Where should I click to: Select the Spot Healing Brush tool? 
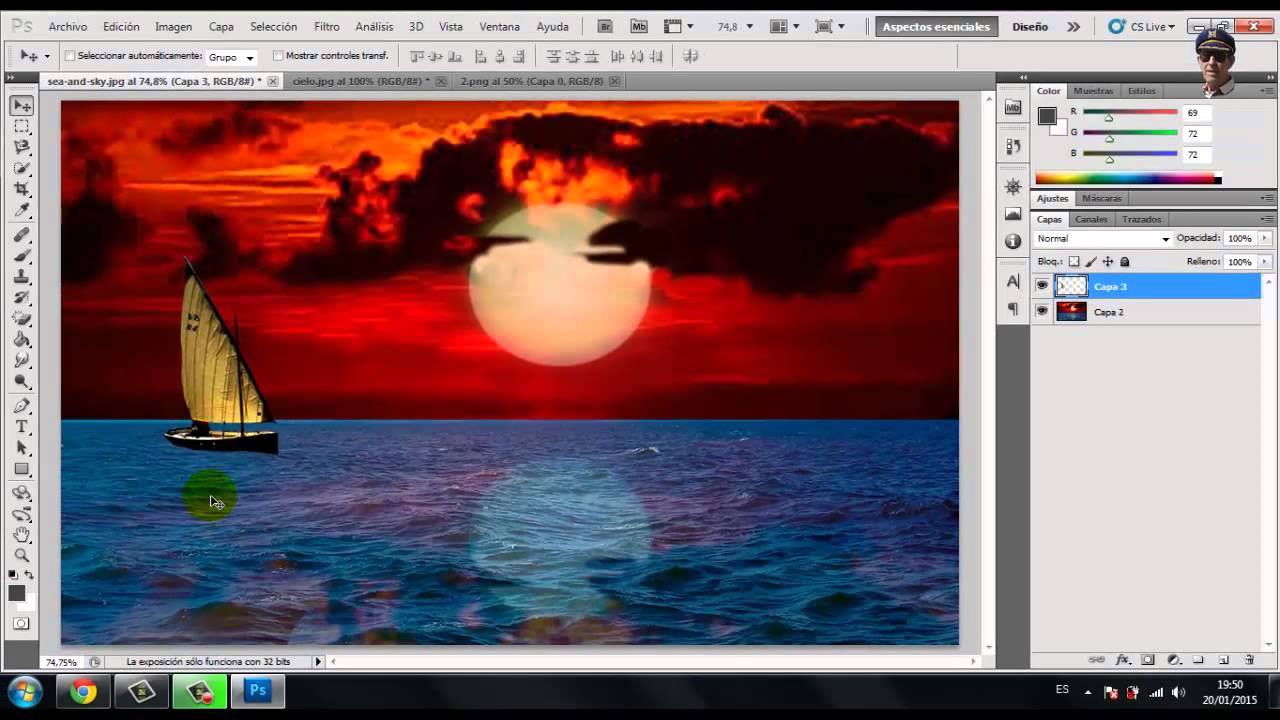tap(22, 235)
